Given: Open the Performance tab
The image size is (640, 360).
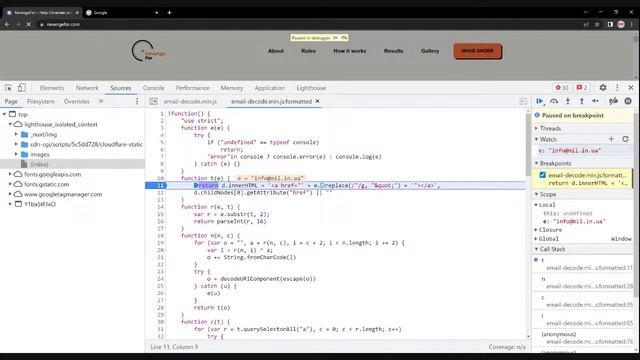Looking at the screenshot, I should (x=192, y=88).
